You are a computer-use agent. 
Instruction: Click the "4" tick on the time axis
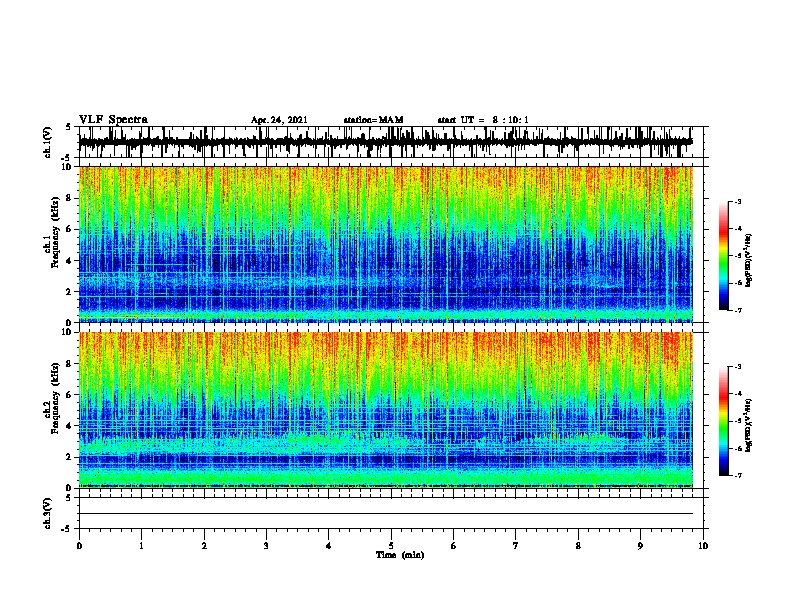click(329, 546)
